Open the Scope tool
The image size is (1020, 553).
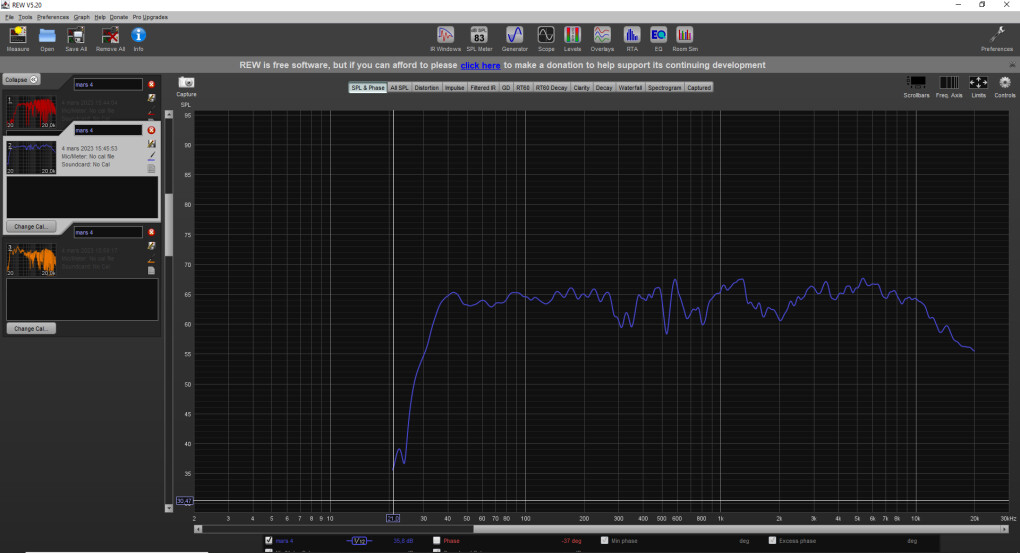pos(546,39)
